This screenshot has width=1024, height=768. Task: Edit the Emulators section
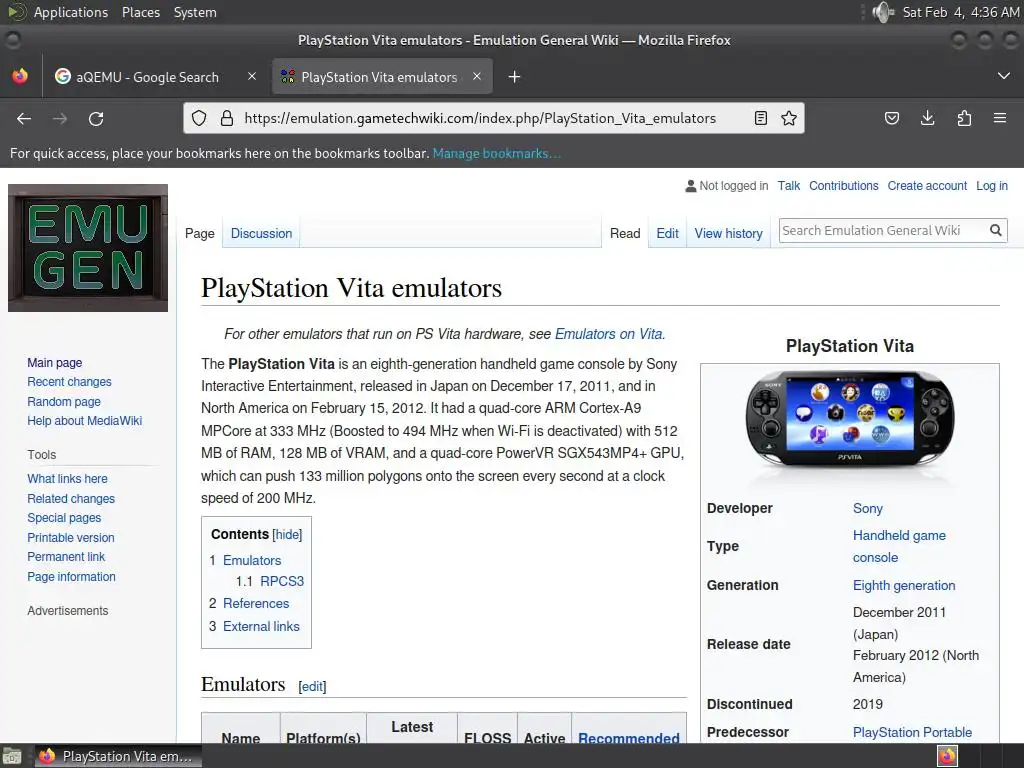click(312, 686)
